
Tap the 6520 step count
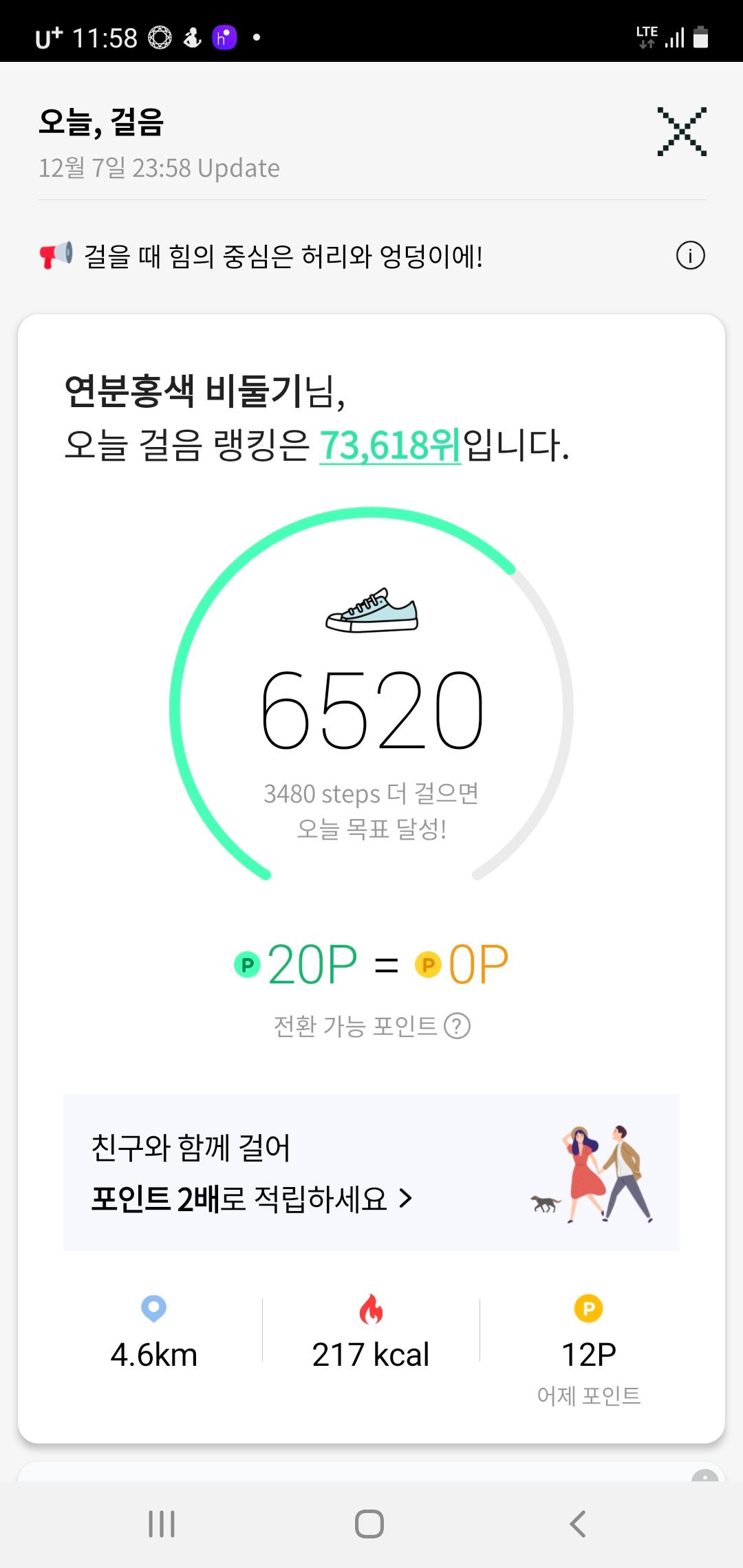pos(371,710)
